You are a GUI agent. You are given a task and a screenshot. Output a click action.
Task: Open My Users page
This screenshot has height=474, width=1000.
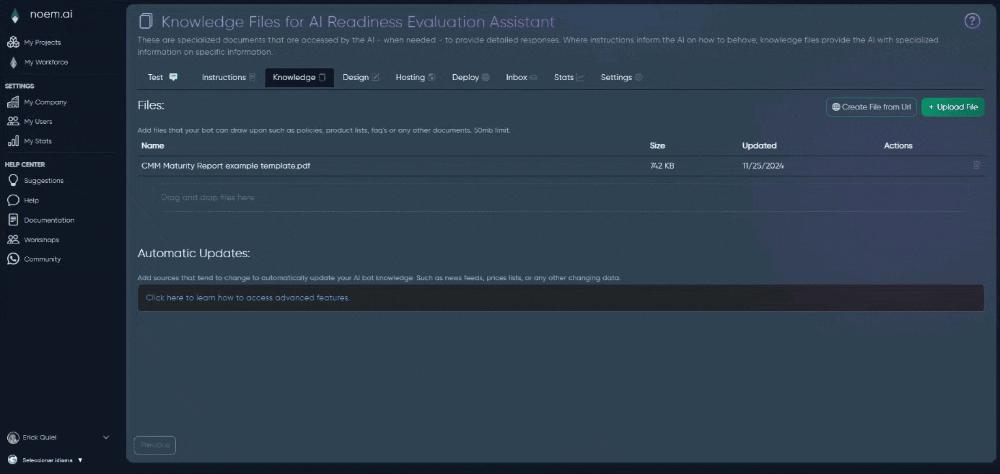[38, 121]
